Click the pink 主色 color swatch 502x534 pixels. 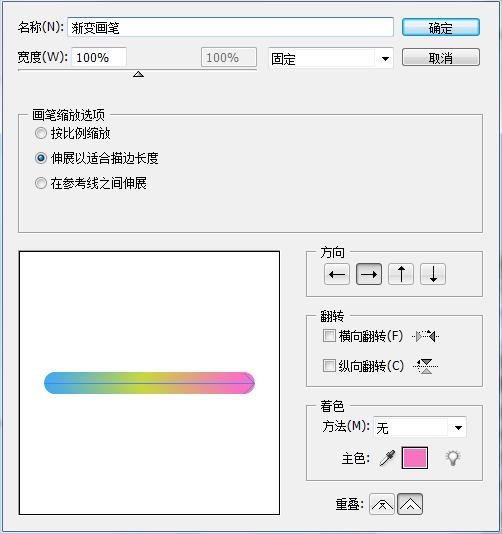click(x=415, y=458)
